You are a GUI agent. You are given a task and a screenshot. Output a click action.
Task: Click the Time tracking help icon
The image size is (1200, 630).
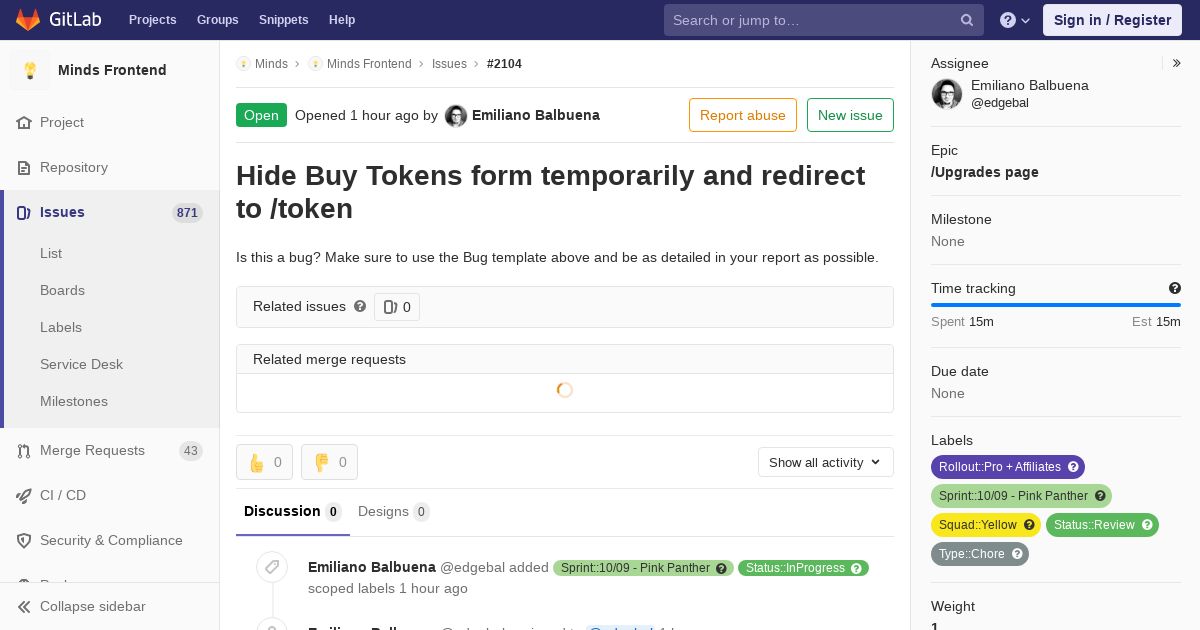pyautogui.click(x=1175, y=288)
